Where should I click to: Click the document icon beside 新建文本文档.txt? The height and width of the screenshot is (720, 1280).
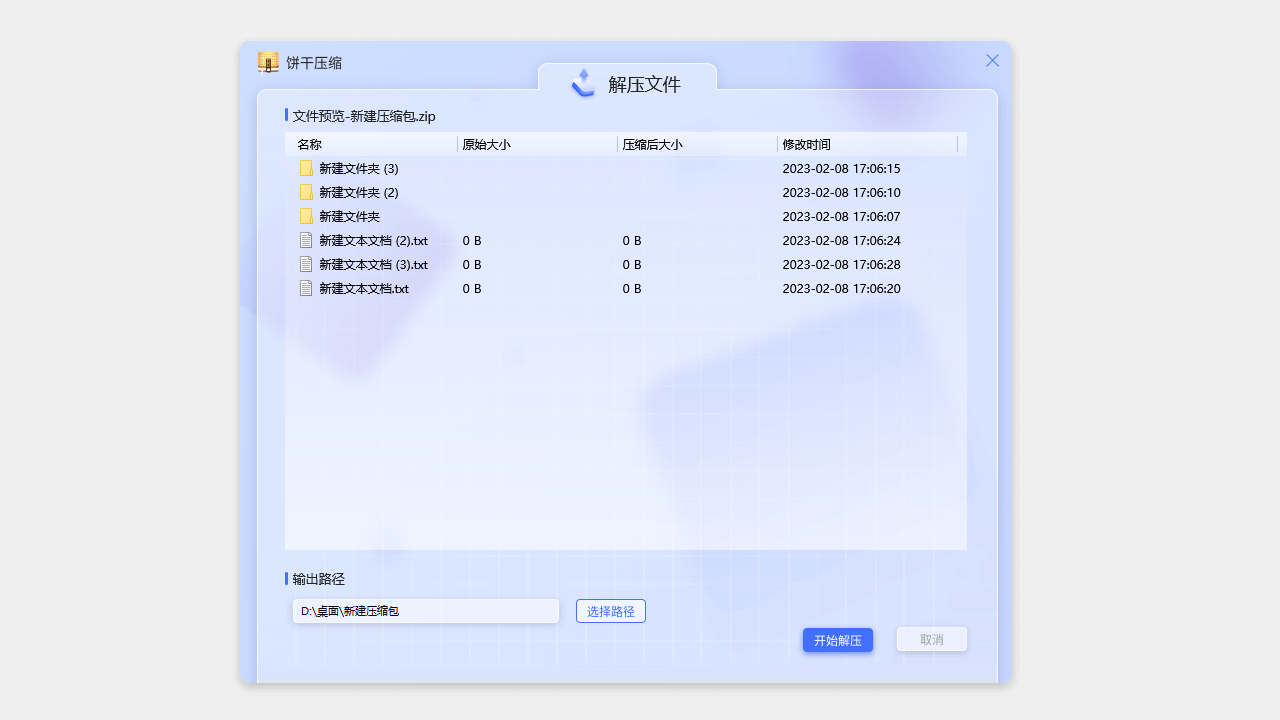[306, 288]
